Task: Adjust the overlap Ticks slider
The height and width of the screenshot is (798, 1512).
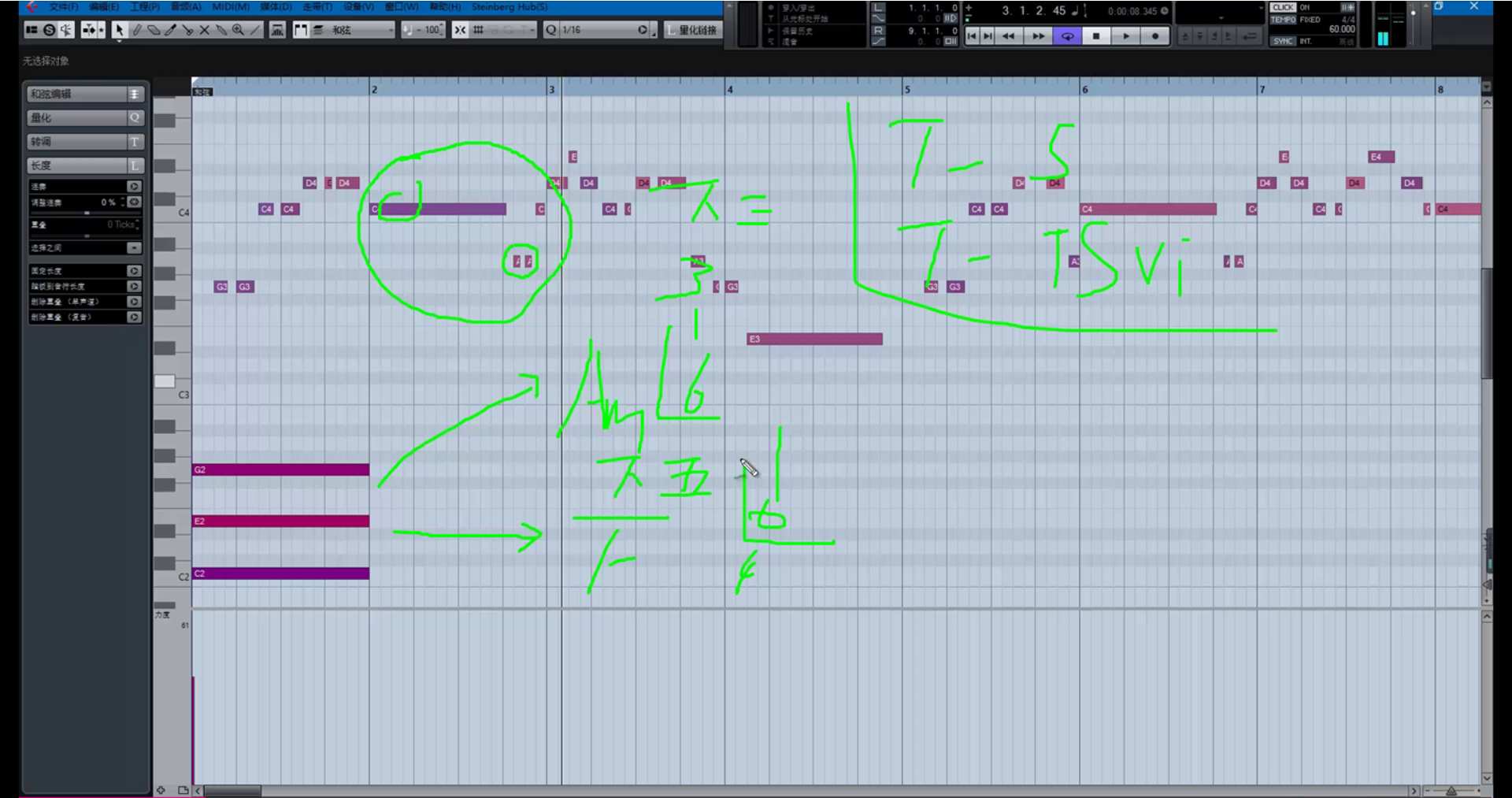Action: tap(87, 236)
